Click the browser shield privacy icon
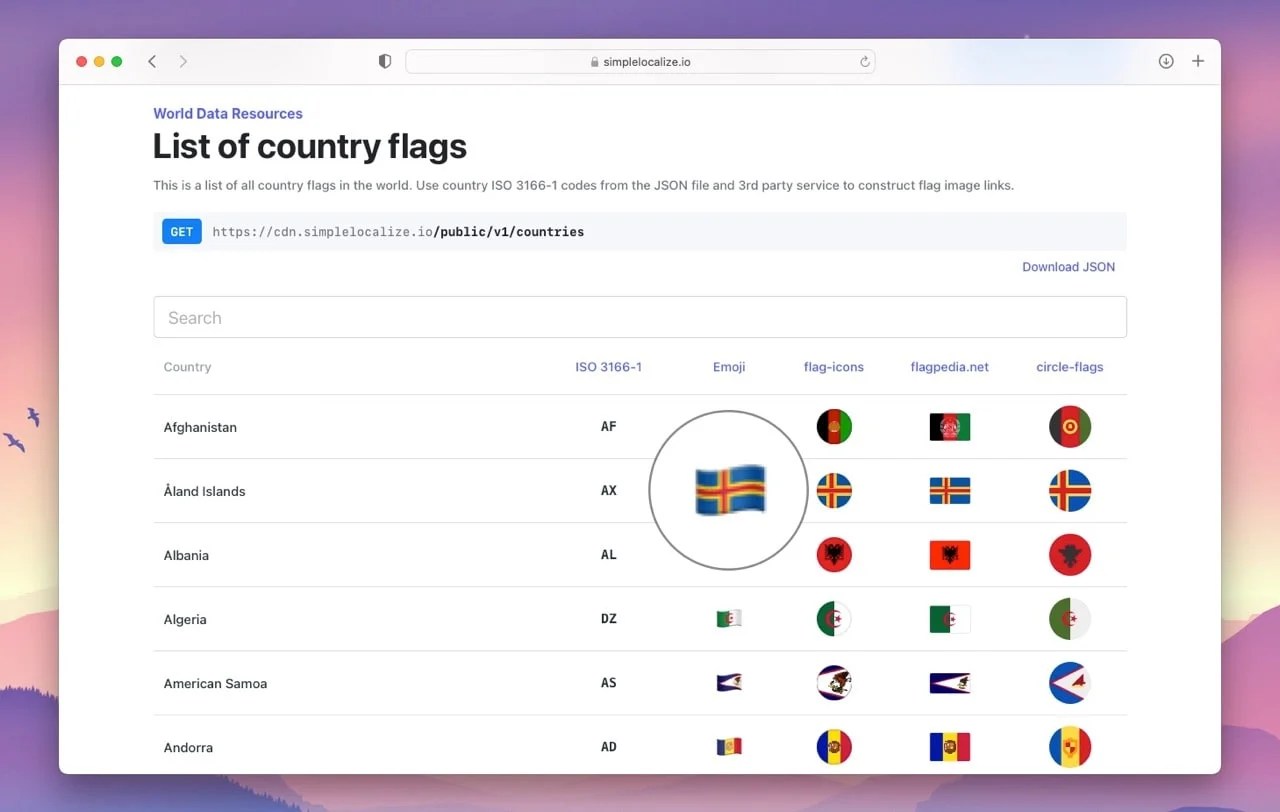The image size is (1280, 812). [384, 61]
